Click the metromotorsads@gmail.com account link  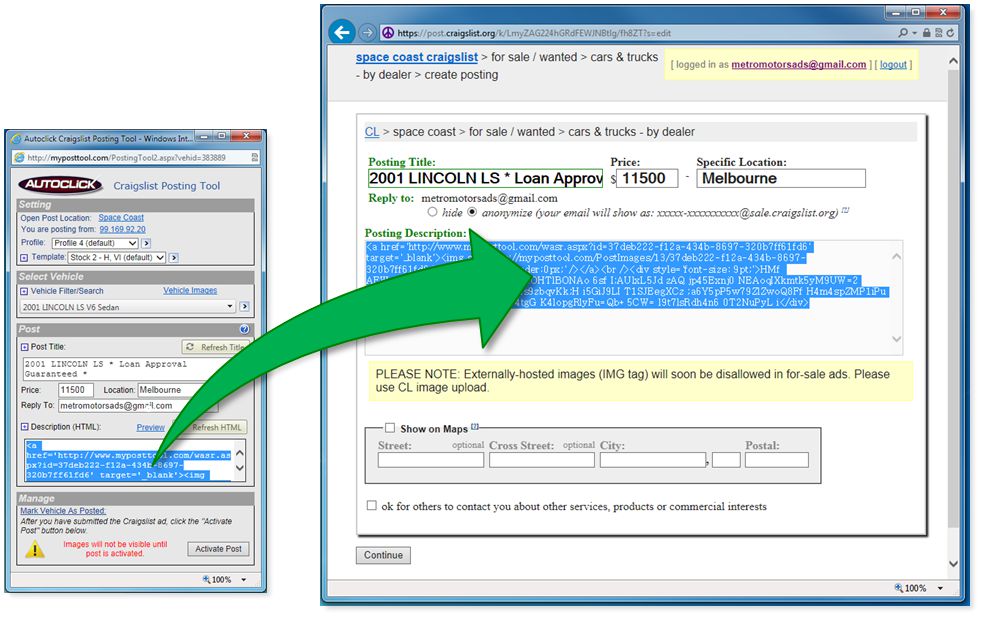(799, 64)
